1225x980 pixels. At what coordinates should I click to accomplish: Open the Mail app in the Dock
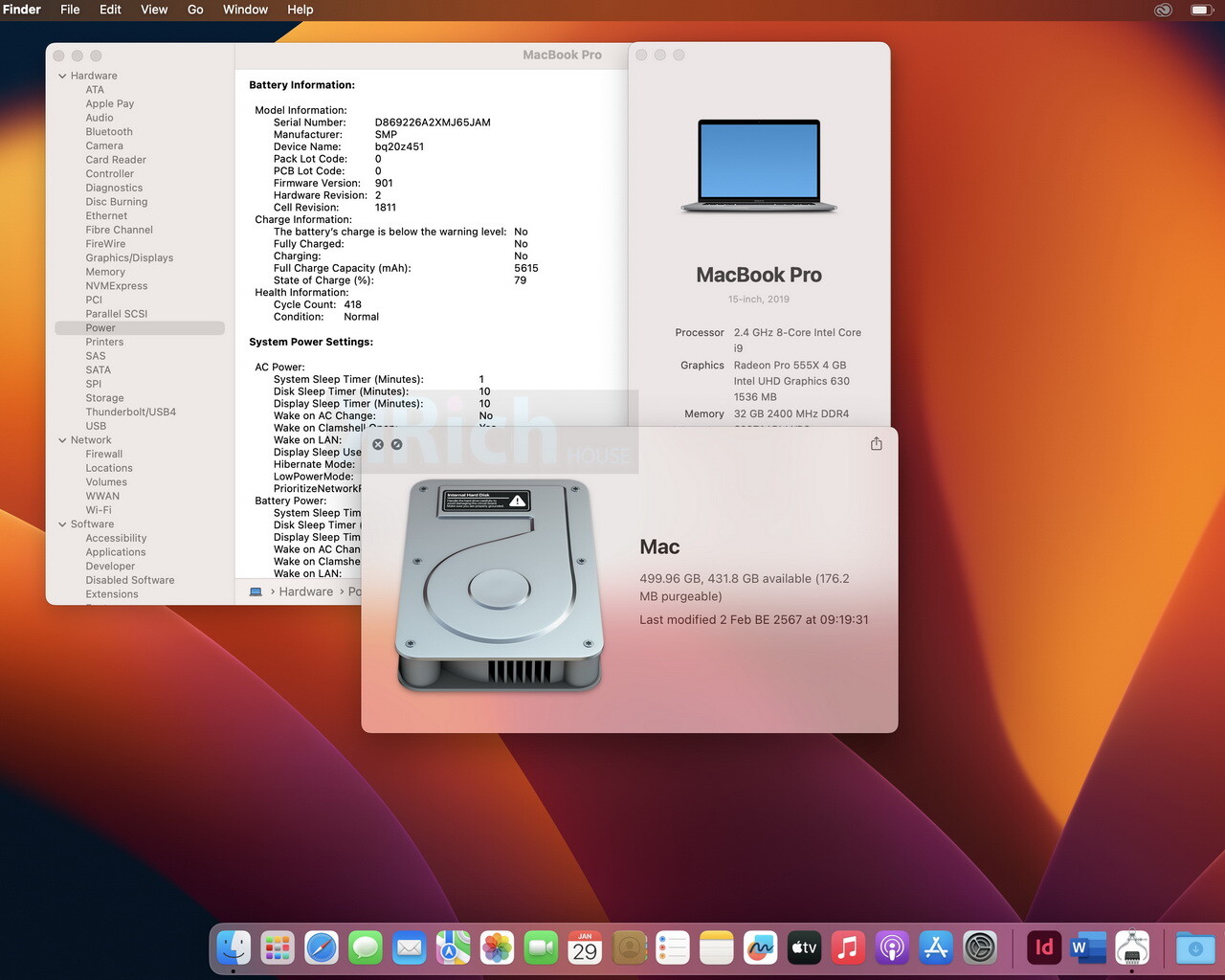pos(410,947)
